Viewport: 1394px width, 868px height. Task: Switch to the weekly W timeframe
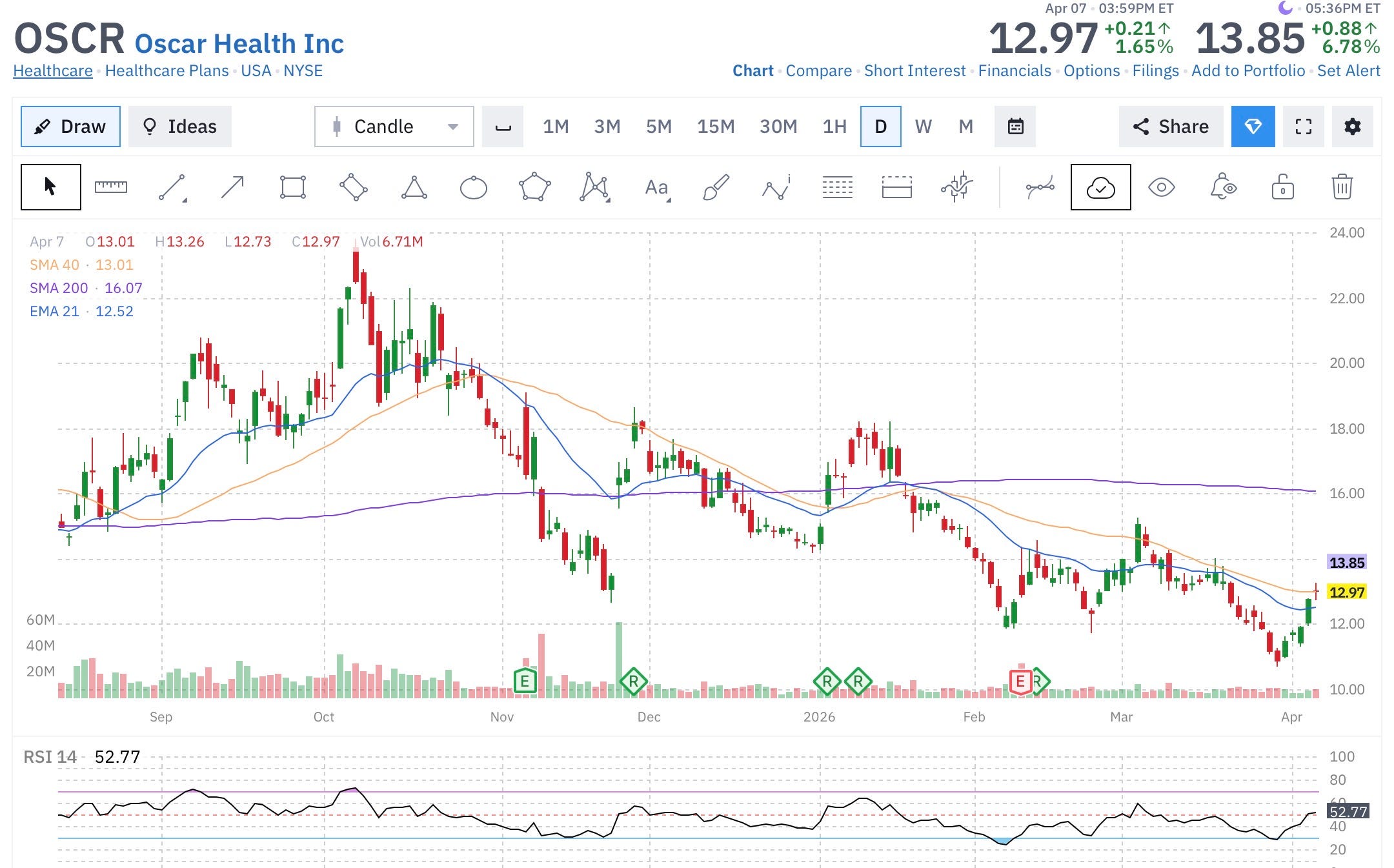(x=924, y=126)
